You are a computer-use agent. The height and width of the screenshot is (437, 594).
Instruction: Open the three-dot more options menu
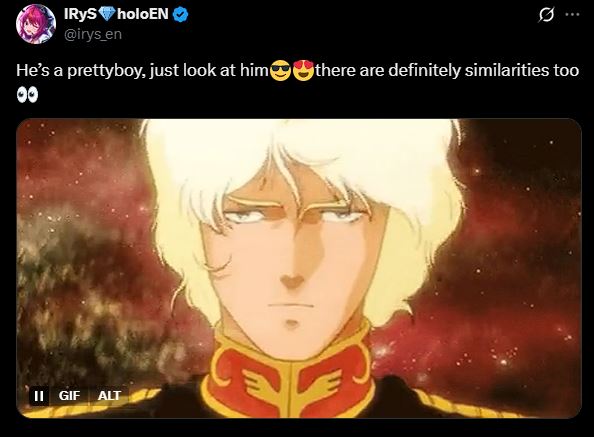coord(572,14)
